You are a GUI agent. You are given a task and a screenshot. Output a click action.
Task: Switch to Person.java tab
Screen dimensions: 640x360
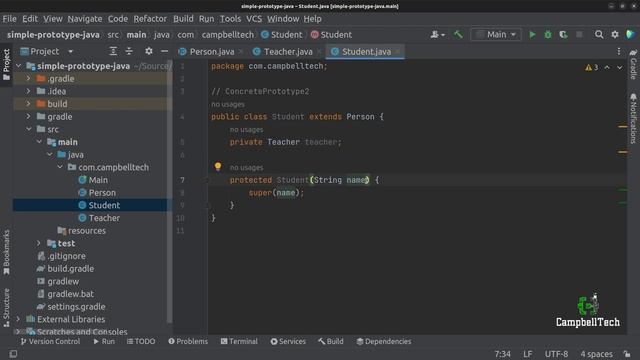click(x=211, y=52)
